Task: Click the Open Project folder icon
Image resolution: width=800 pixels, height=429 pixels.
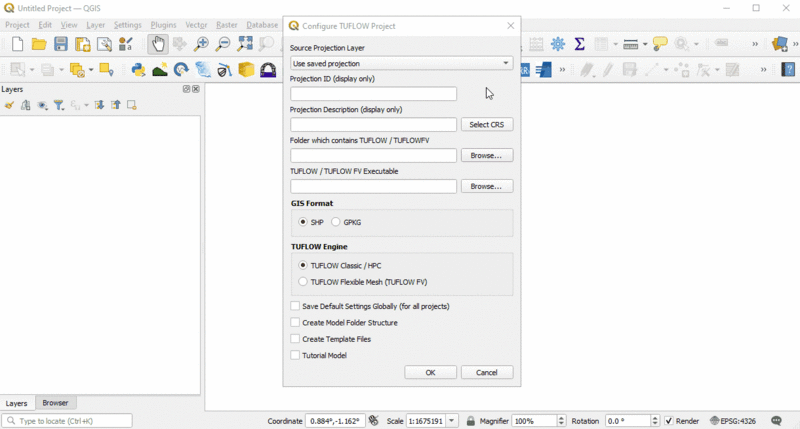Action: (x=39, y=44)
